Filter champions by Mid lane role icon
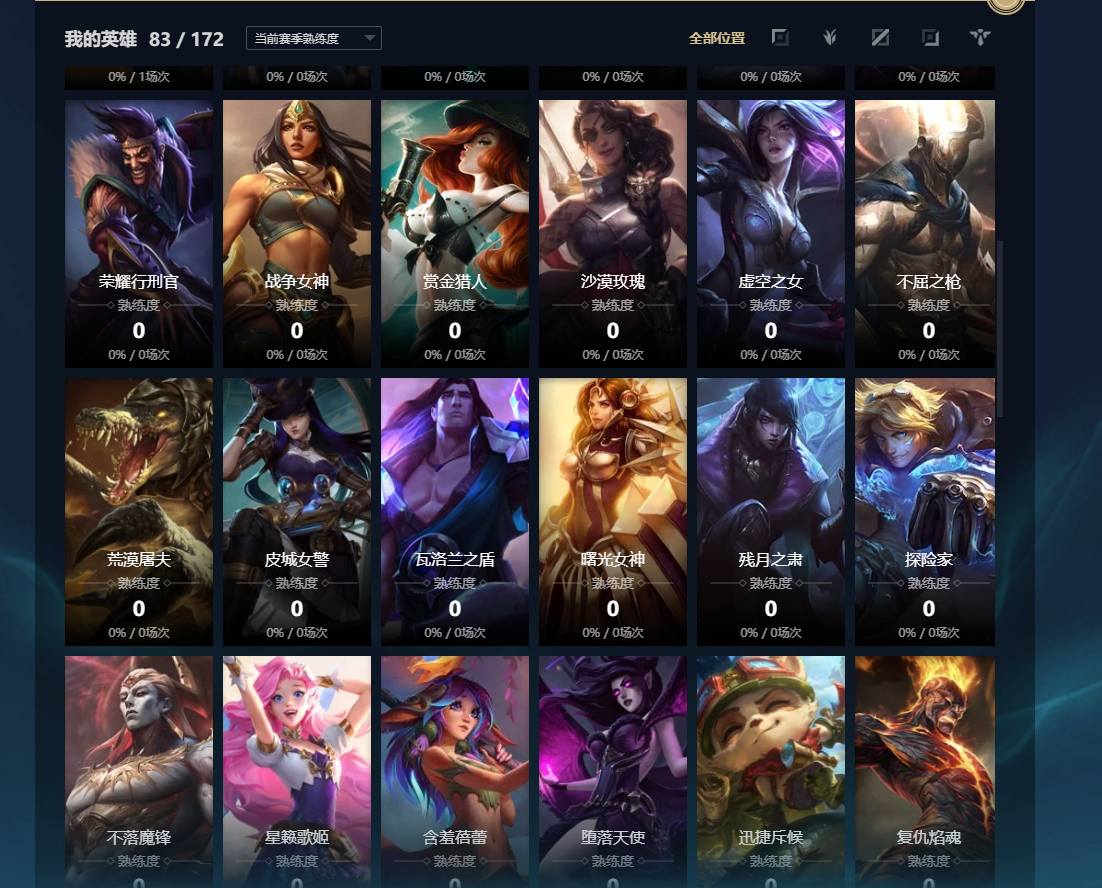 [x=880, y=37]
